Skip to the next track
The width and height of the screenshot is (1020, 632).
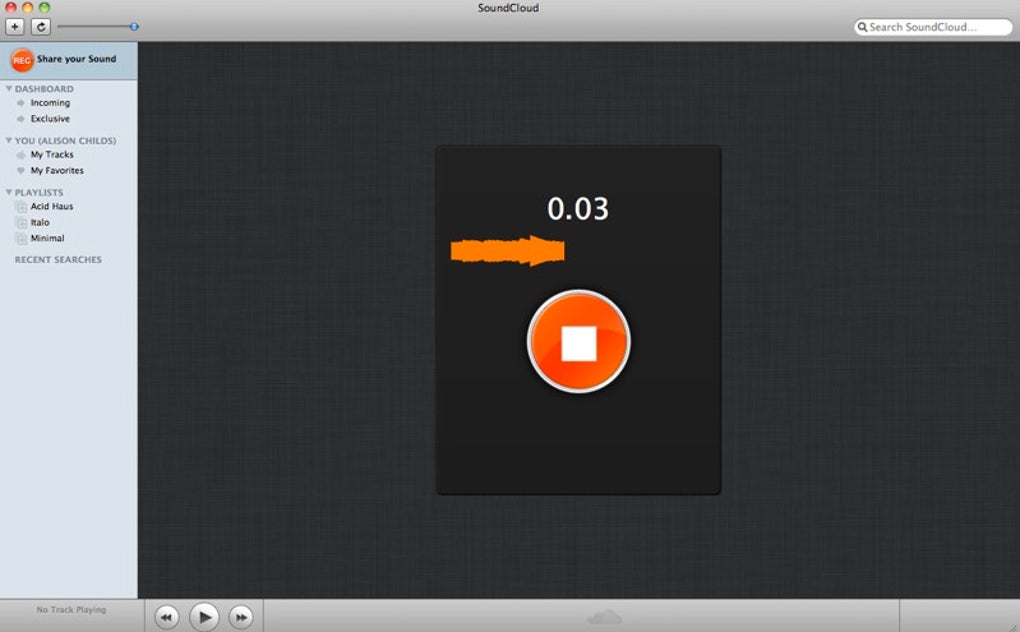pos(241,617)
